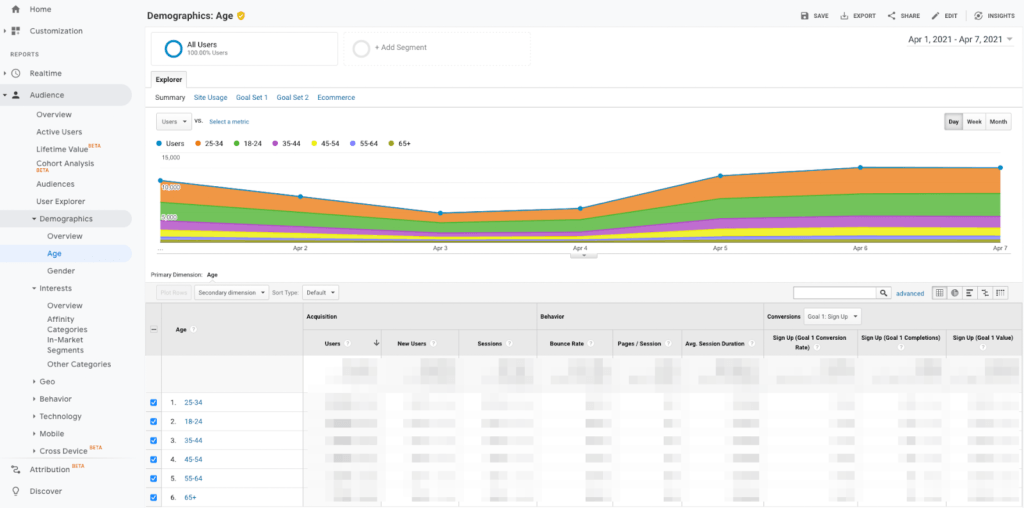Click the table search magnifier icon
The width and height of the screenshot is (1024, 508).
click(884, 293)
